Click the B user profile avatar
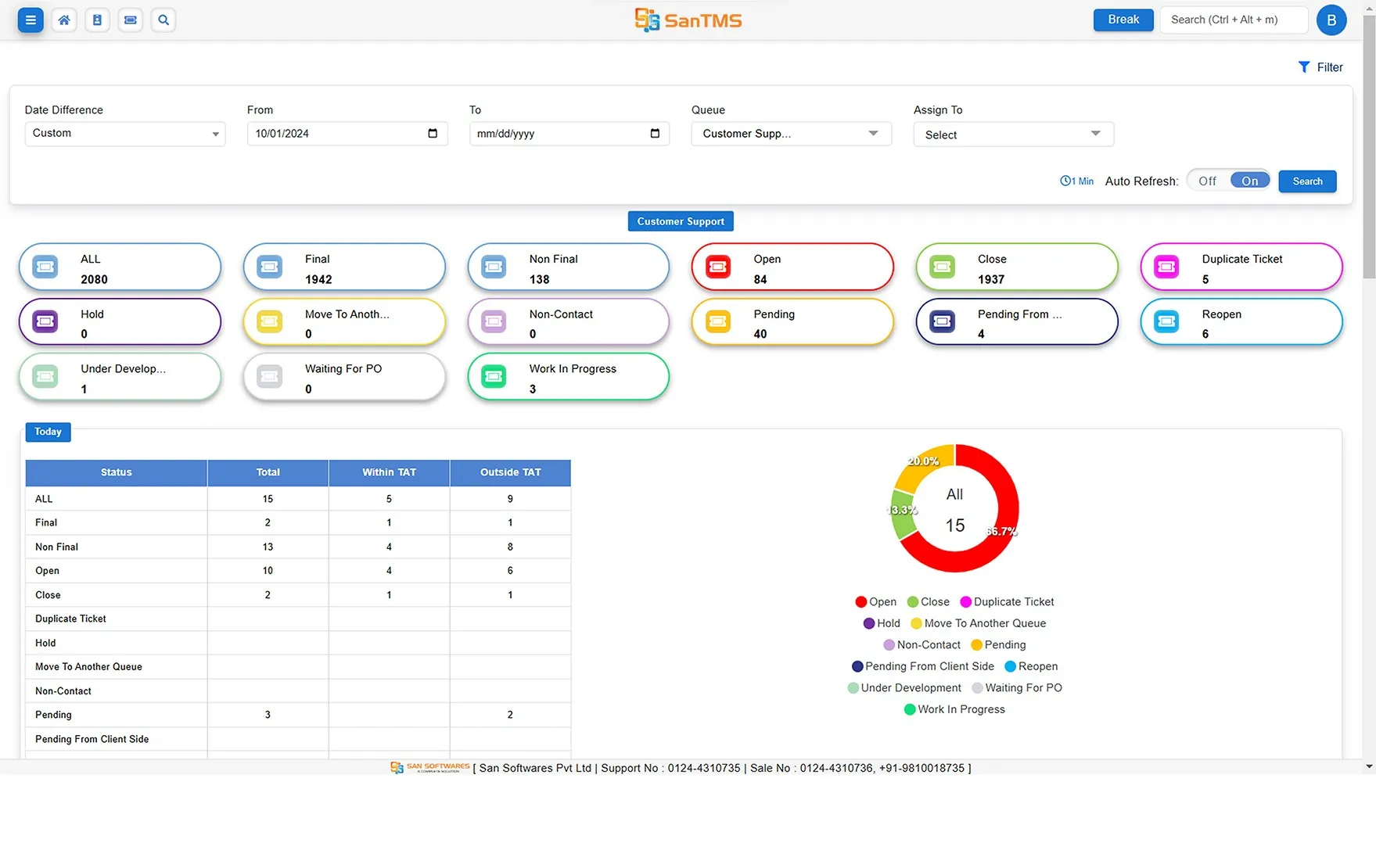Image resolution: width=1376 pixels, height=868 pixels. click(1331, 20)
